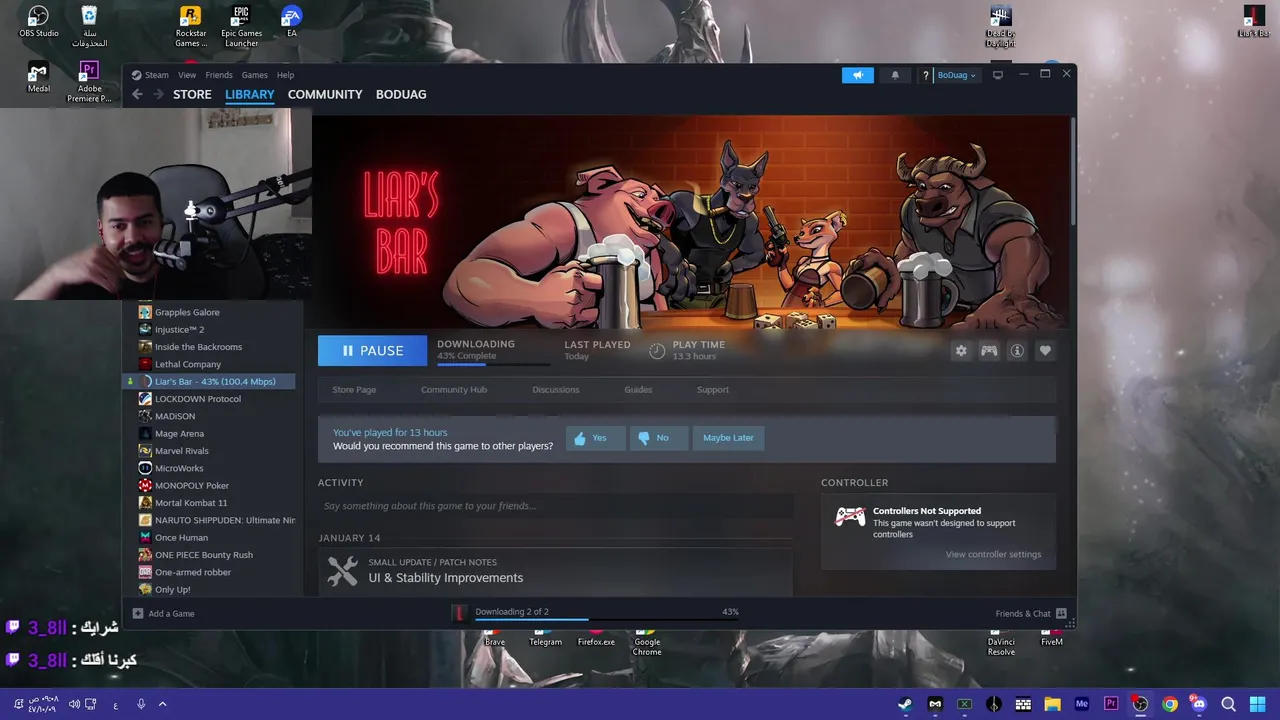Click the controller layout icon
This screenshot has height=720, width=1280.
point(989,351)
